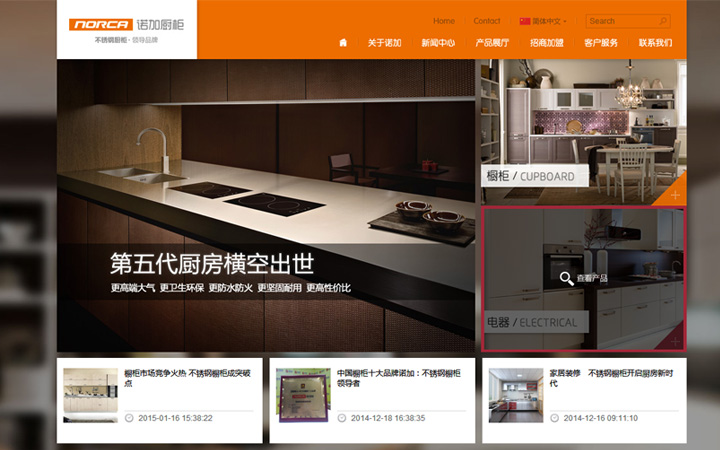Open article 家居装修 不锈钢橱柜开启厨房新时代
The width and height of the screenshot is (720, 450).
[611, 378]
